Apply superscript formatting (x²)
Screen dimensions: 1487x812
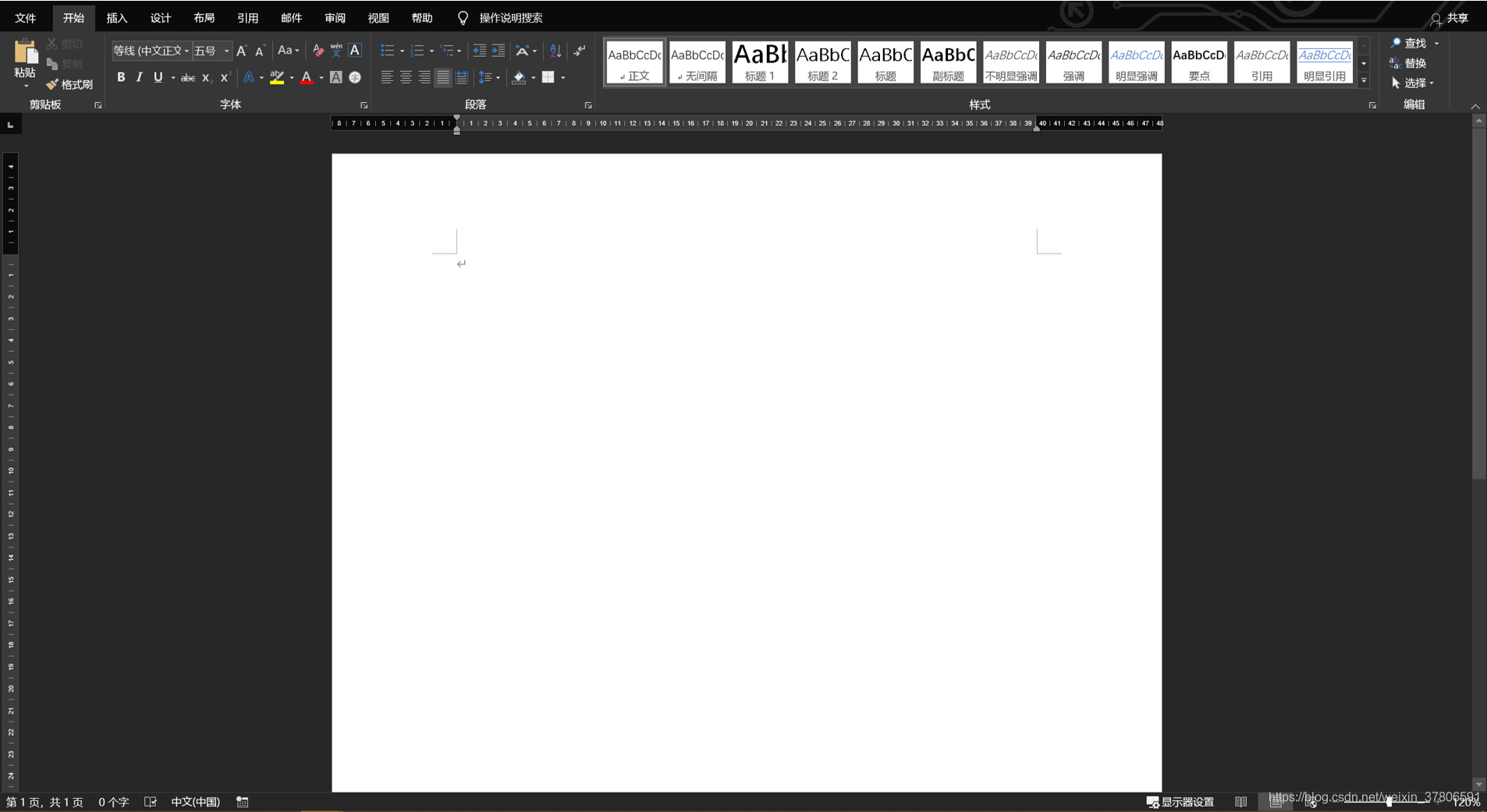pos(225,77)
